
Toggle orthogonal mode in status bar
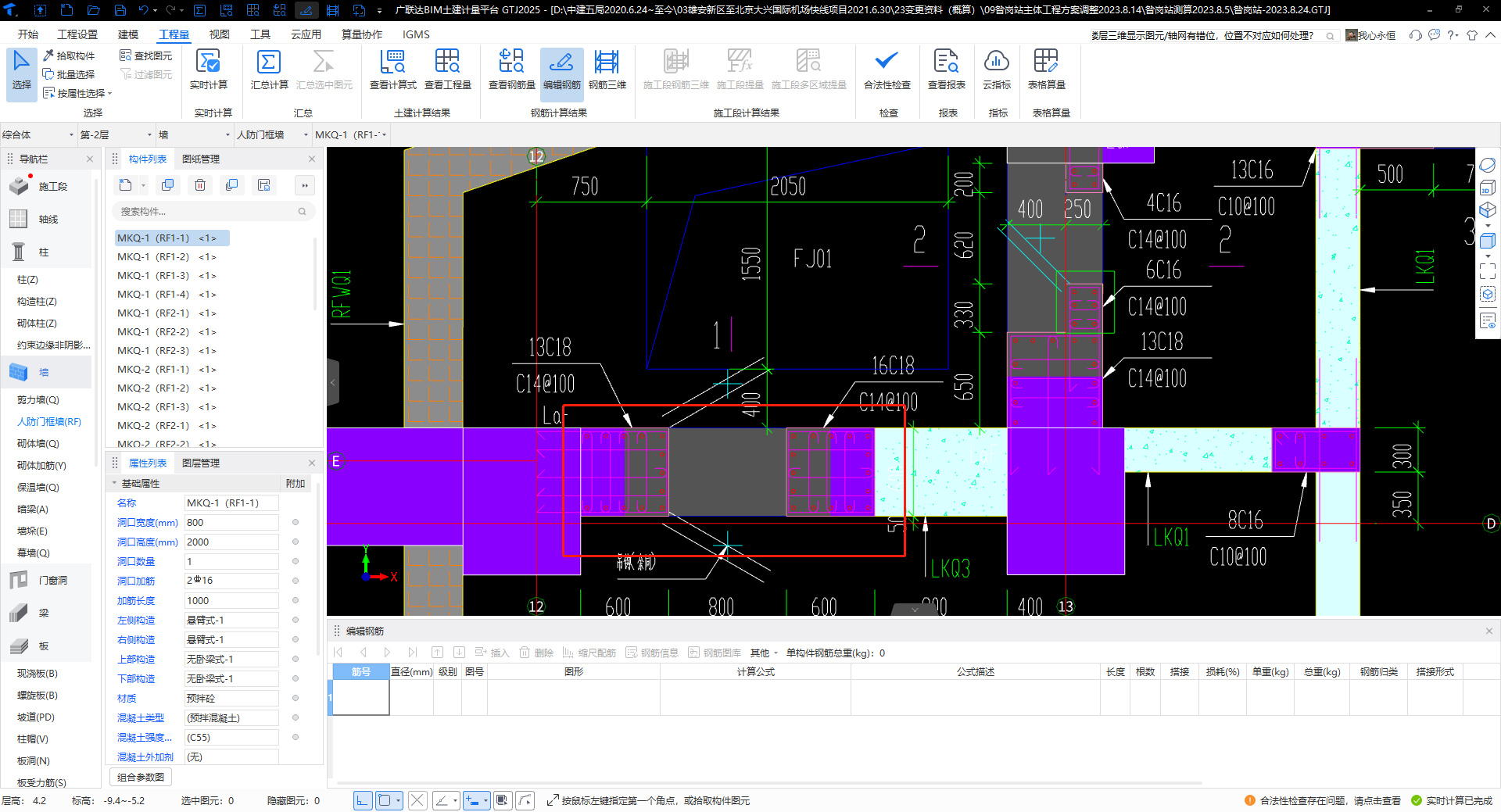(x=362, y=800)
